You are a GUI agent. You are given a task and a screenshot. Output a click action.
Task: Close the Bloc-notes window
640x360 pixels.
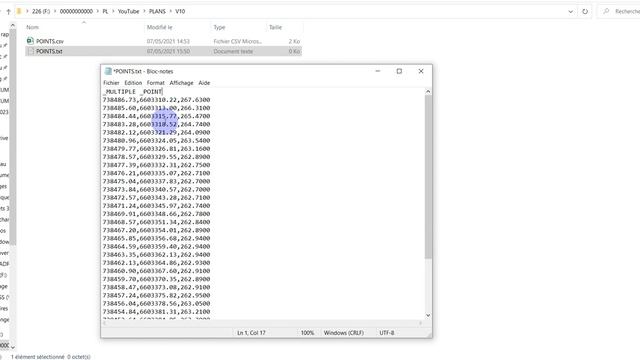[x=421, y=71]
